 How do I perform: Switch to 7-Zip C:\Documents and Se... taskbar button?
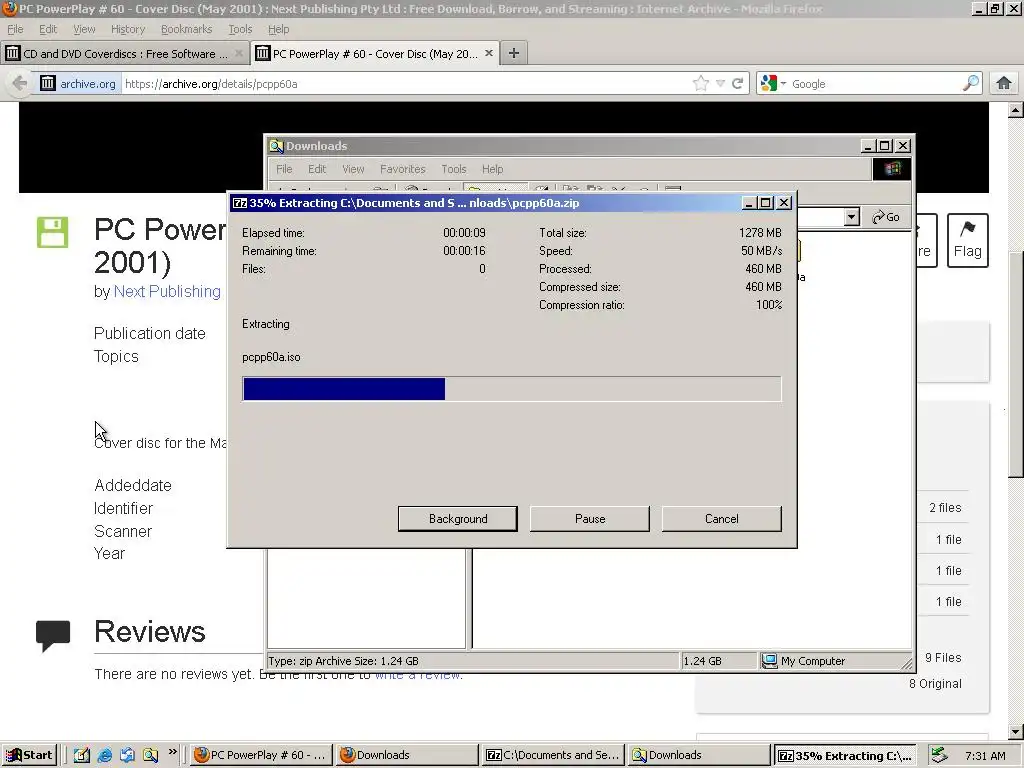pos(554,755)
